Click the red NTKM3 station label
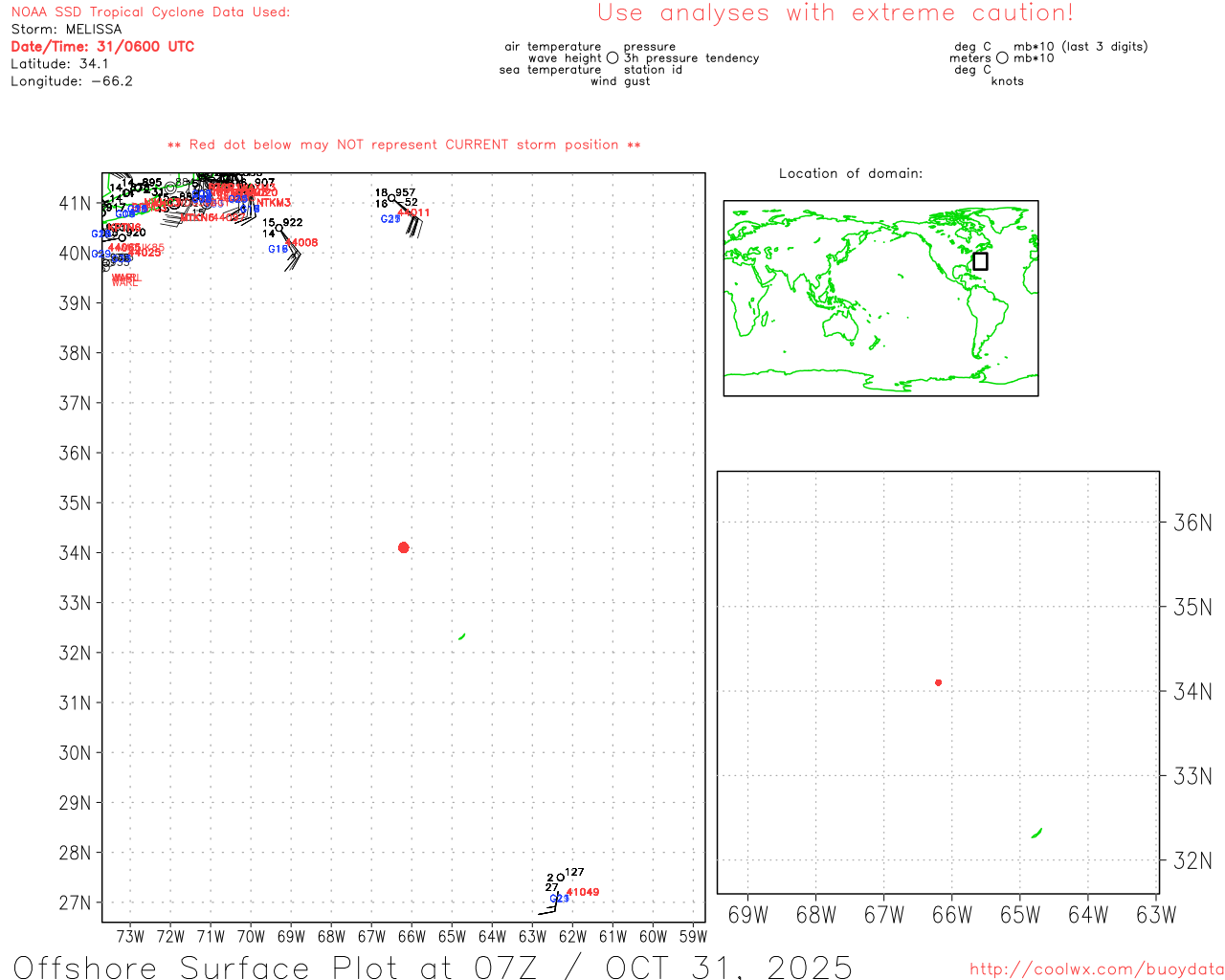The image size is (1225, 980). pos(273,203)
